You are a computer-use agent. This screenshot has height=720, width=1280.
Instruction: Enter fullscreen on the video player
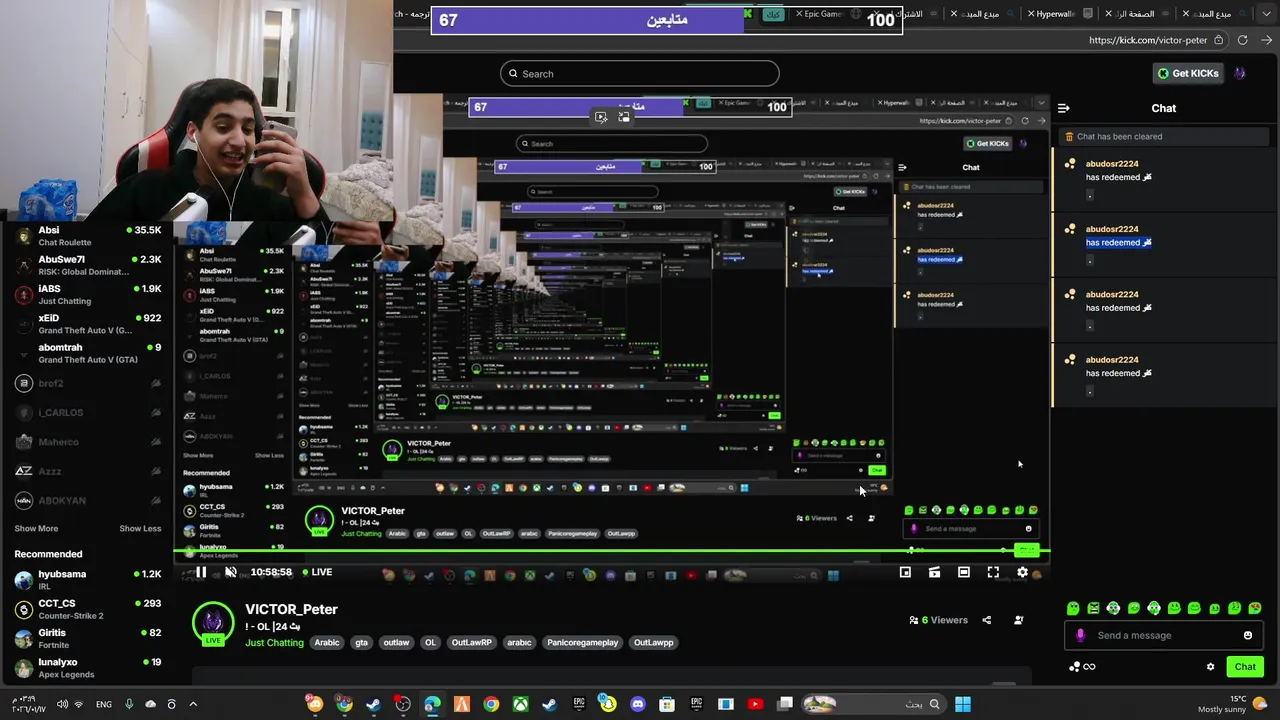(x=993, y=572)
